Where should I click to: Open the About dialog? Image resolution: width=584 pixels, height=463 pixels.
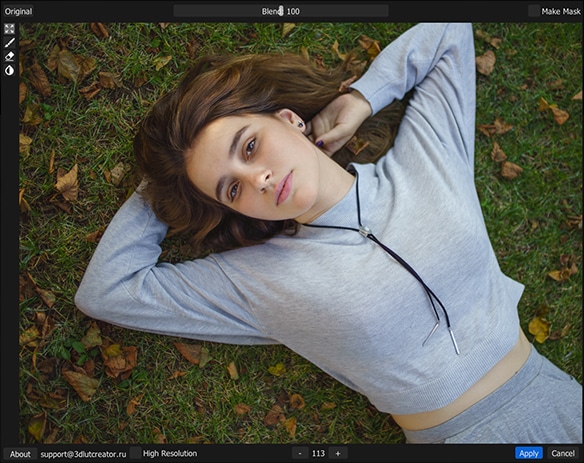[x=20, y=454]
